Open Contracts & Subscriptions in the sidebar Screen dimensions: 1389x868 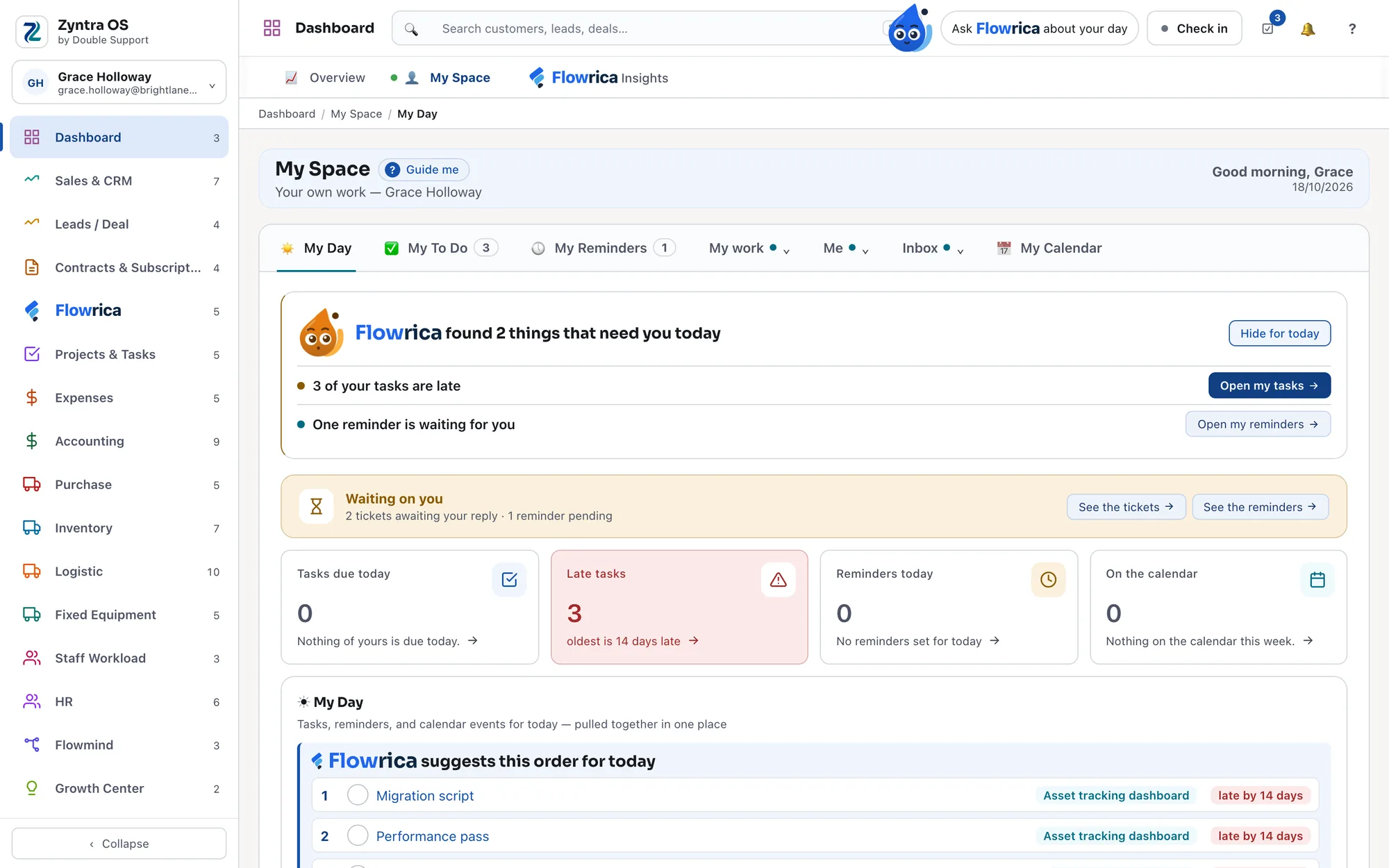tap(119, 267)
